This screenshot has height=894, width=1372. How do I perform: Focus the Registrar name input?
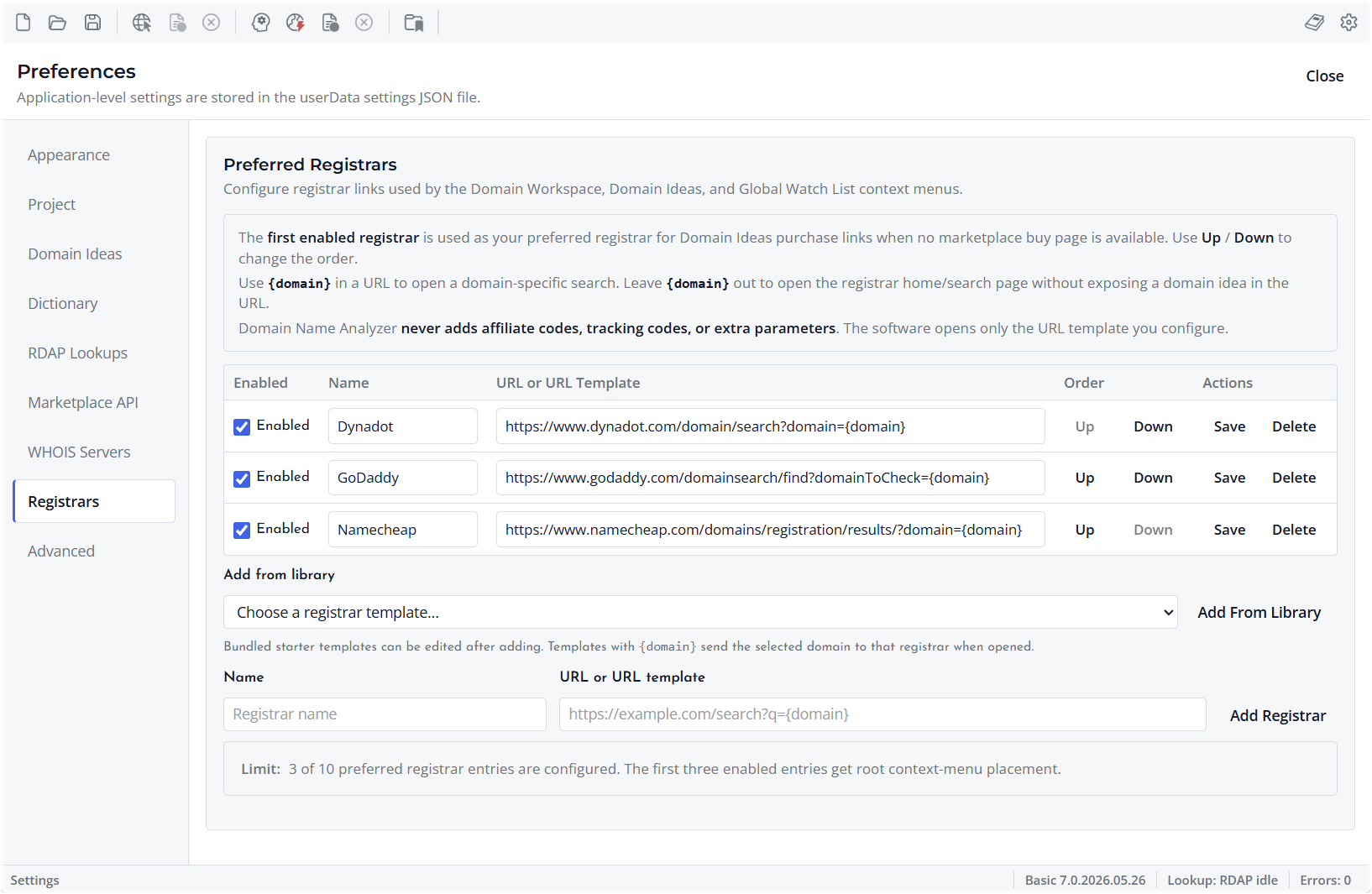click(x=385, y=714)
